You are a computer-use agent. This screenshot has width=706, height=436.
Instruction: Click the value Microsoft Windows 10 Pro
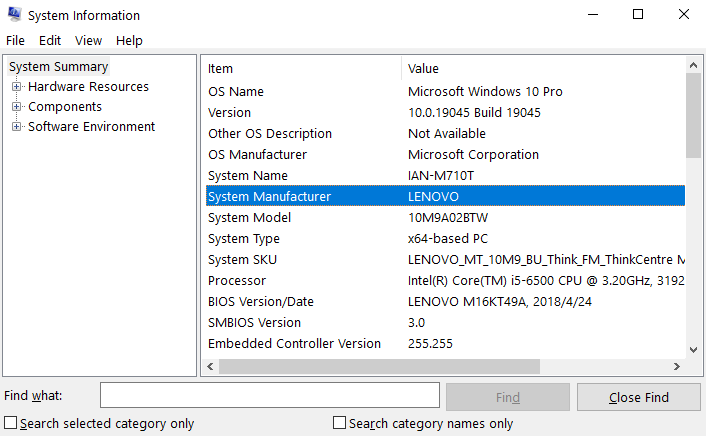(485, 91)
